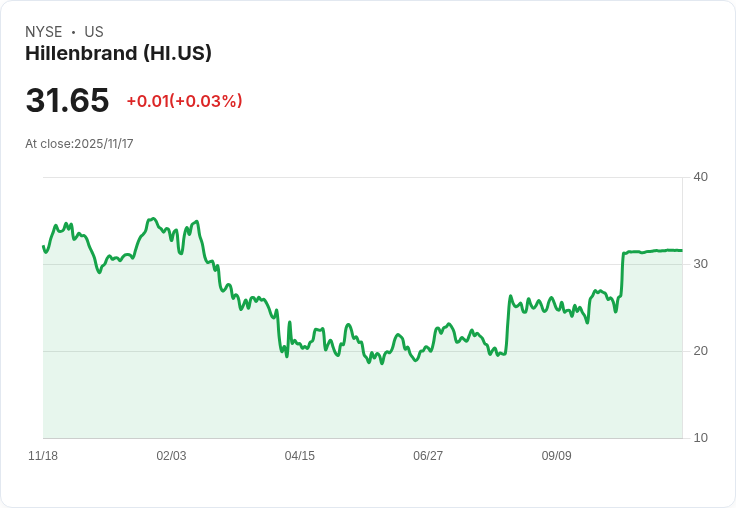Click the 11/18 date on the x-axis
The height and width of the screenshot is (508, 736).
[43, 456]
